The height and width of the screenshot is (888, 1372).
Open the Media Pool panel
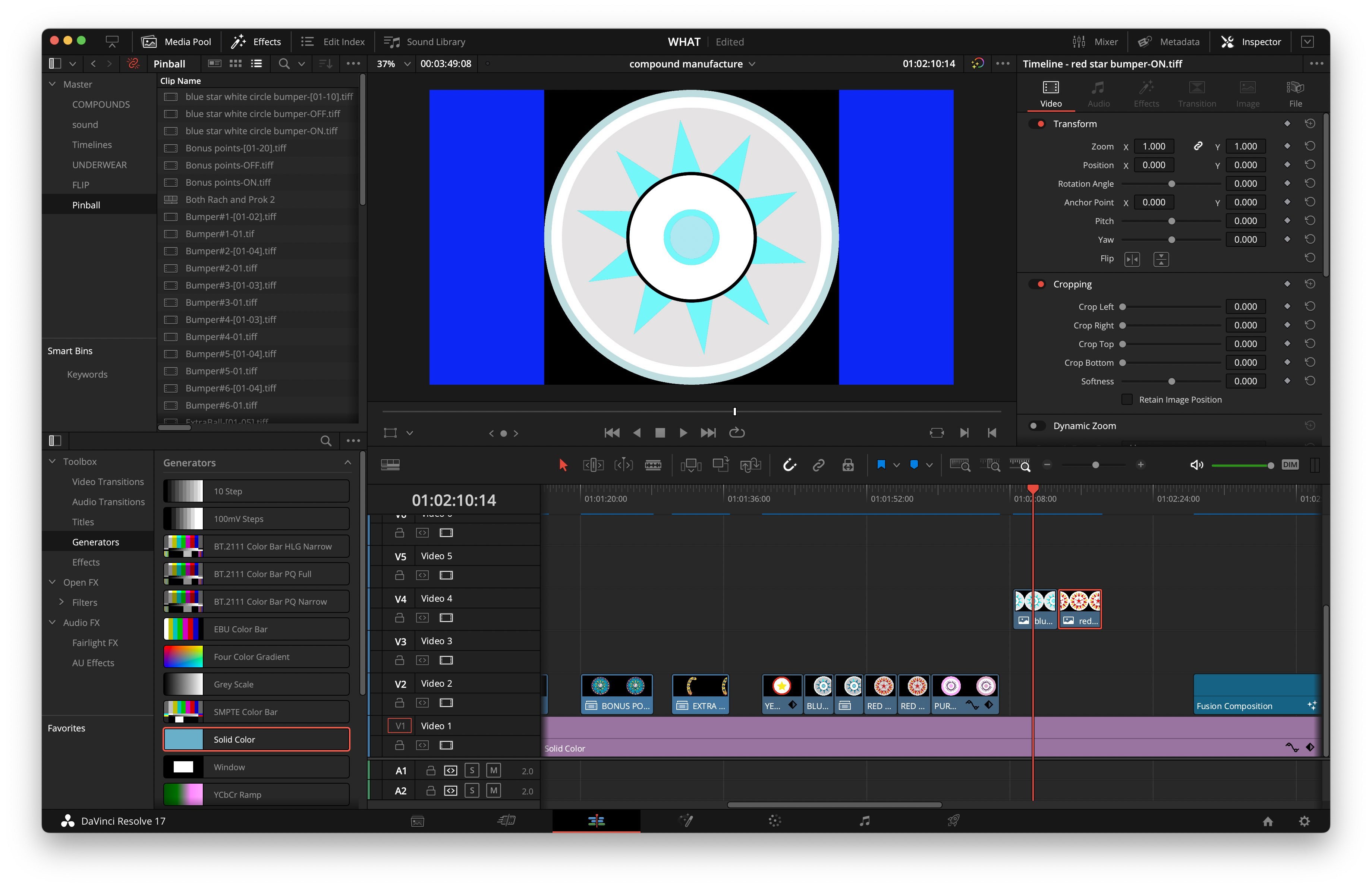[x=176, y=41]
